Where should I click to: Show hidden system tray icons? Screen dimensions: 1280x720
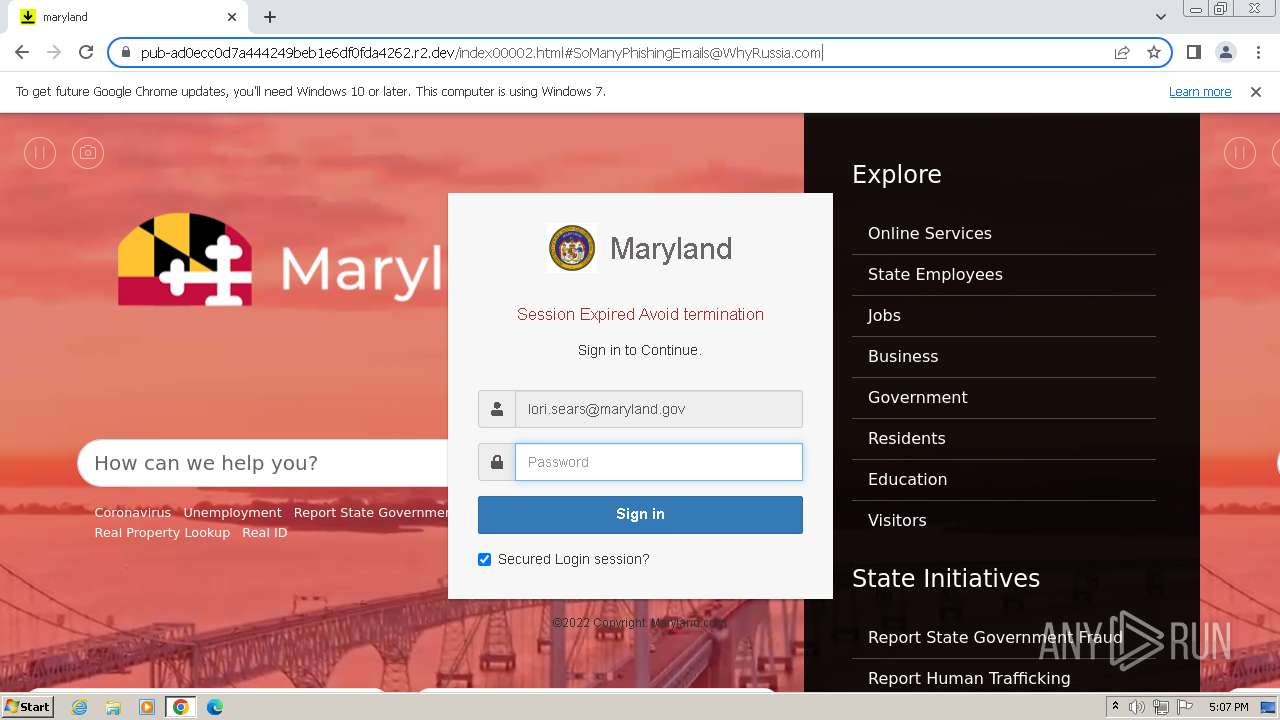pyautogui.click(x=1115, y=707)
